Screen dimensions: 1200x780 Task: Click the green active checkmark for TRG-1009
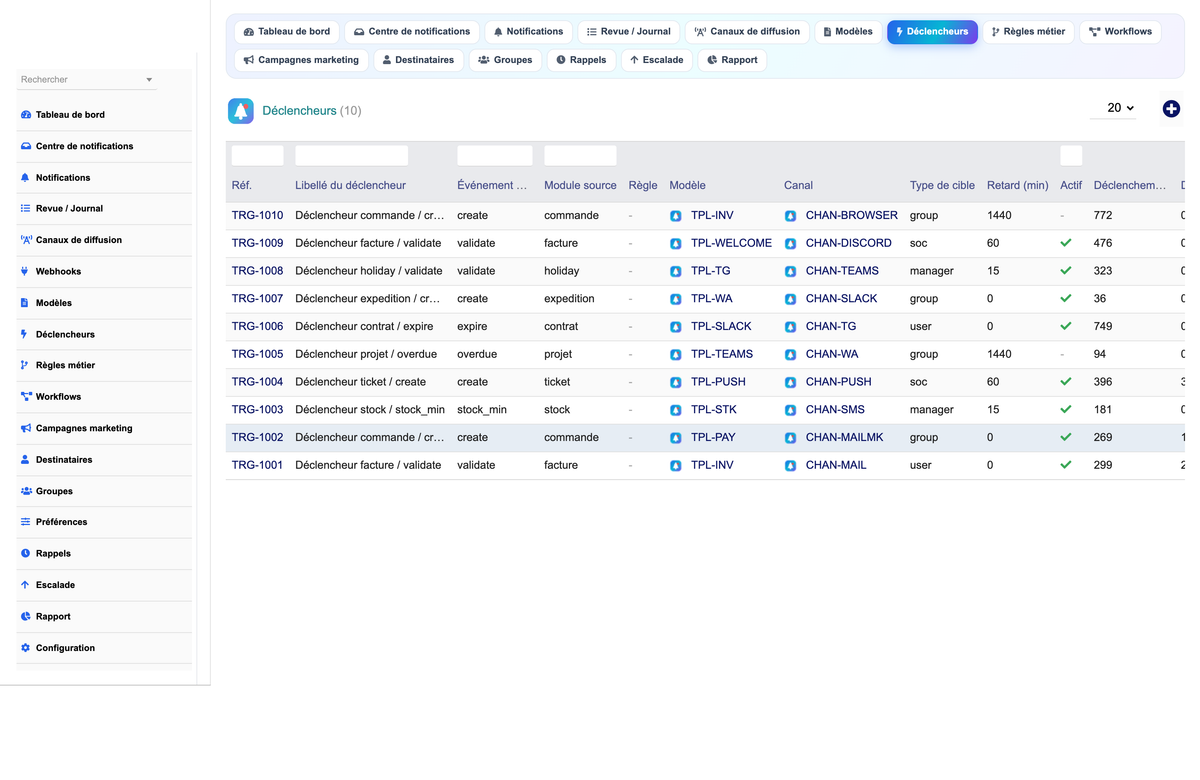point(1066,243)
